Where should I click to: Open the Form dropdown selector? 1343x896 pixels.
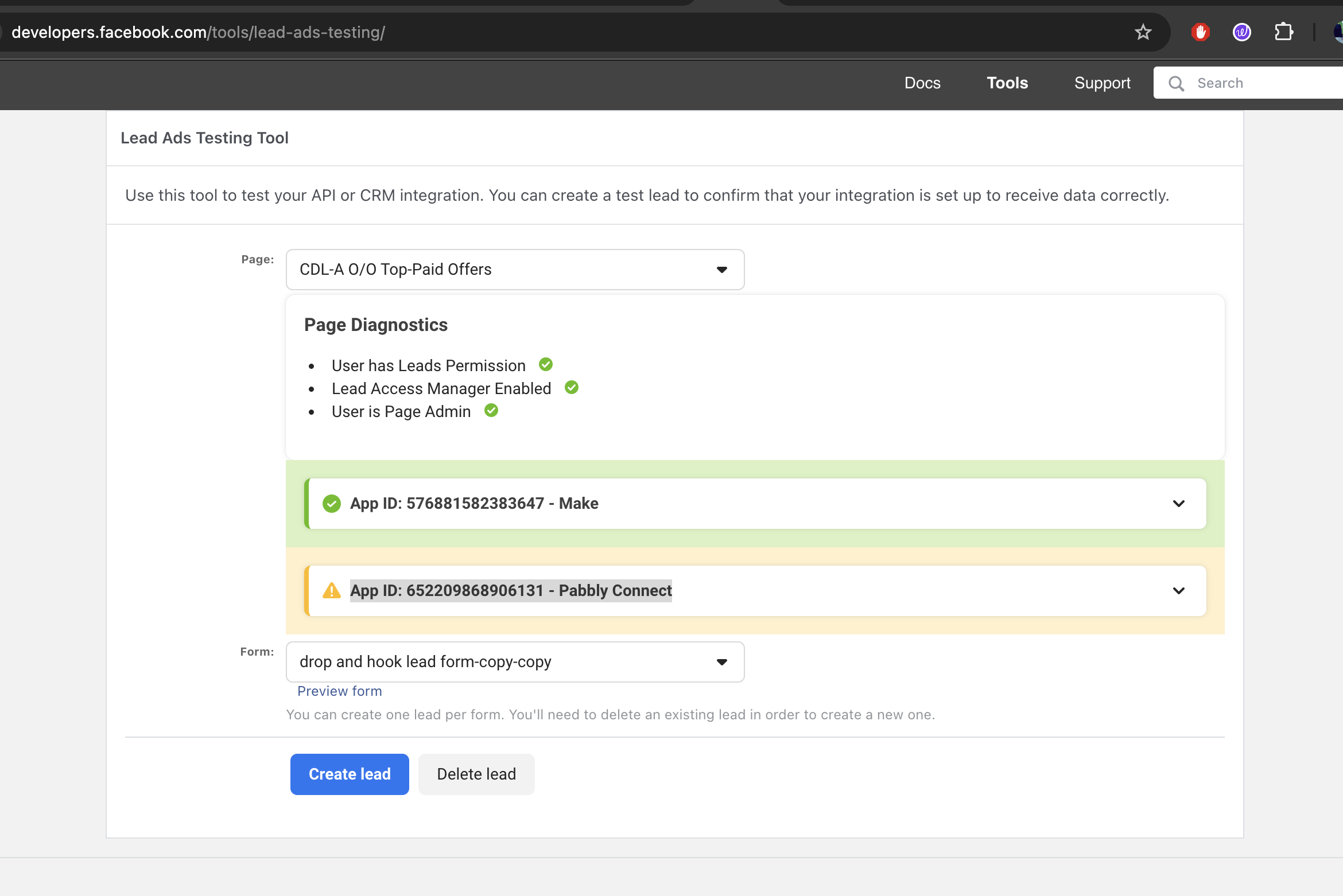pos(515,662)
